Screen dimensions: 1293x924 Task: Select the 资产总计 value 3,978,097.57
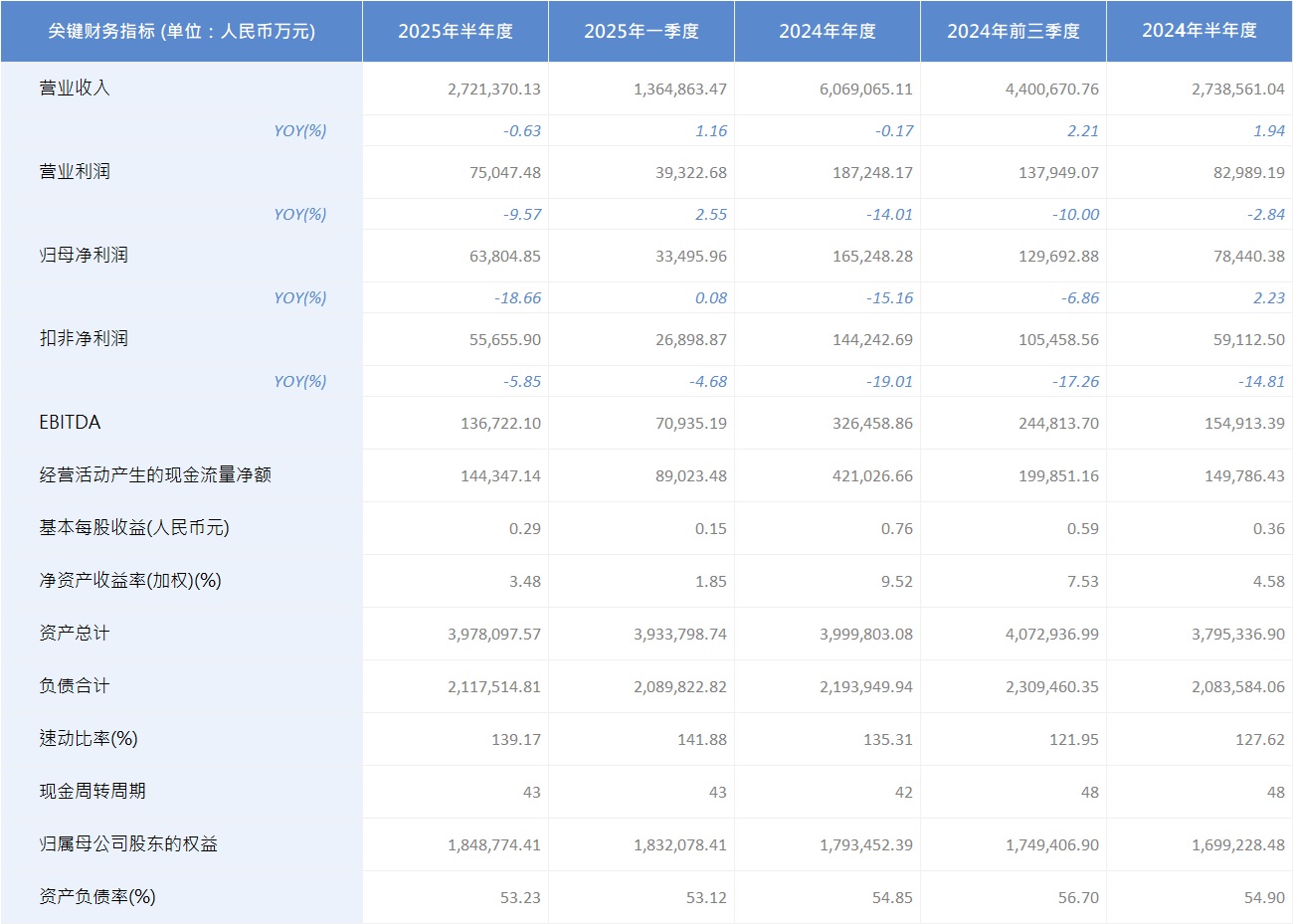(494, 635)
